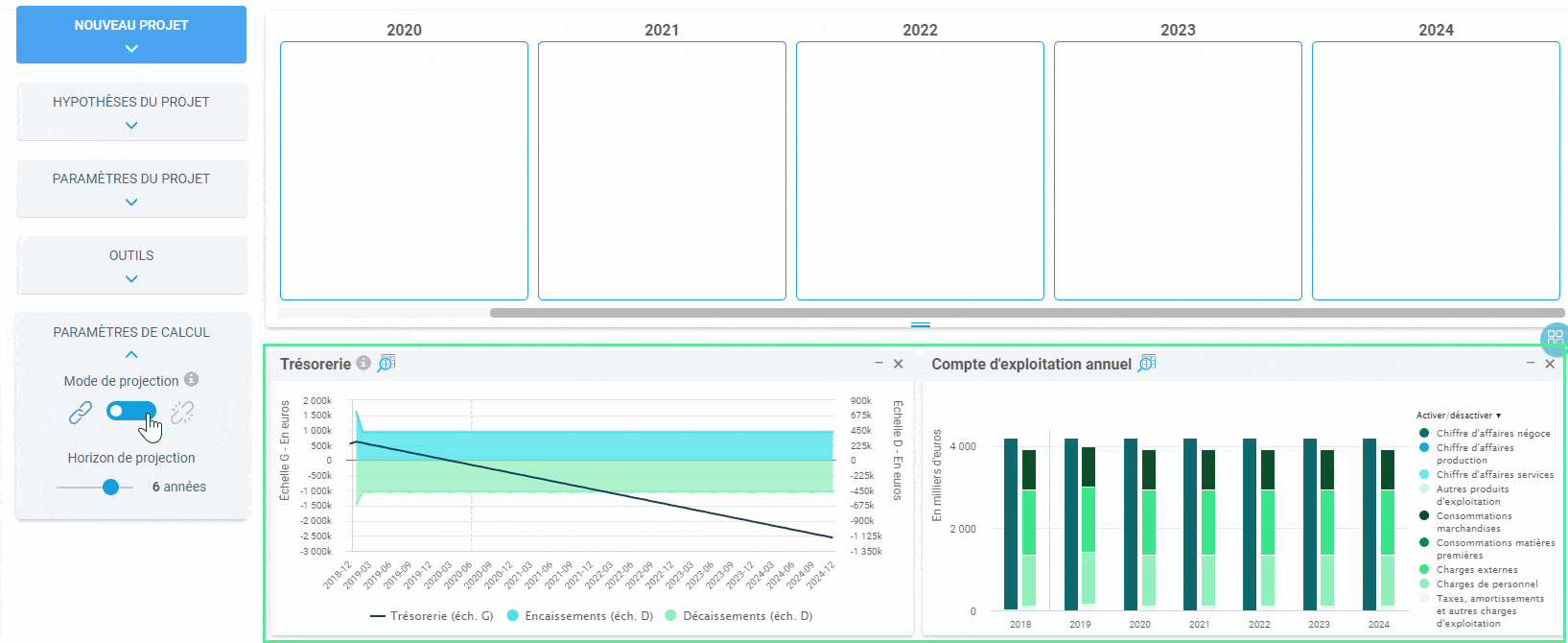The height and width of the screenshot is (643, 1568).
Task: Minimize the Trésorerie panel
Action: coord(878,363)
